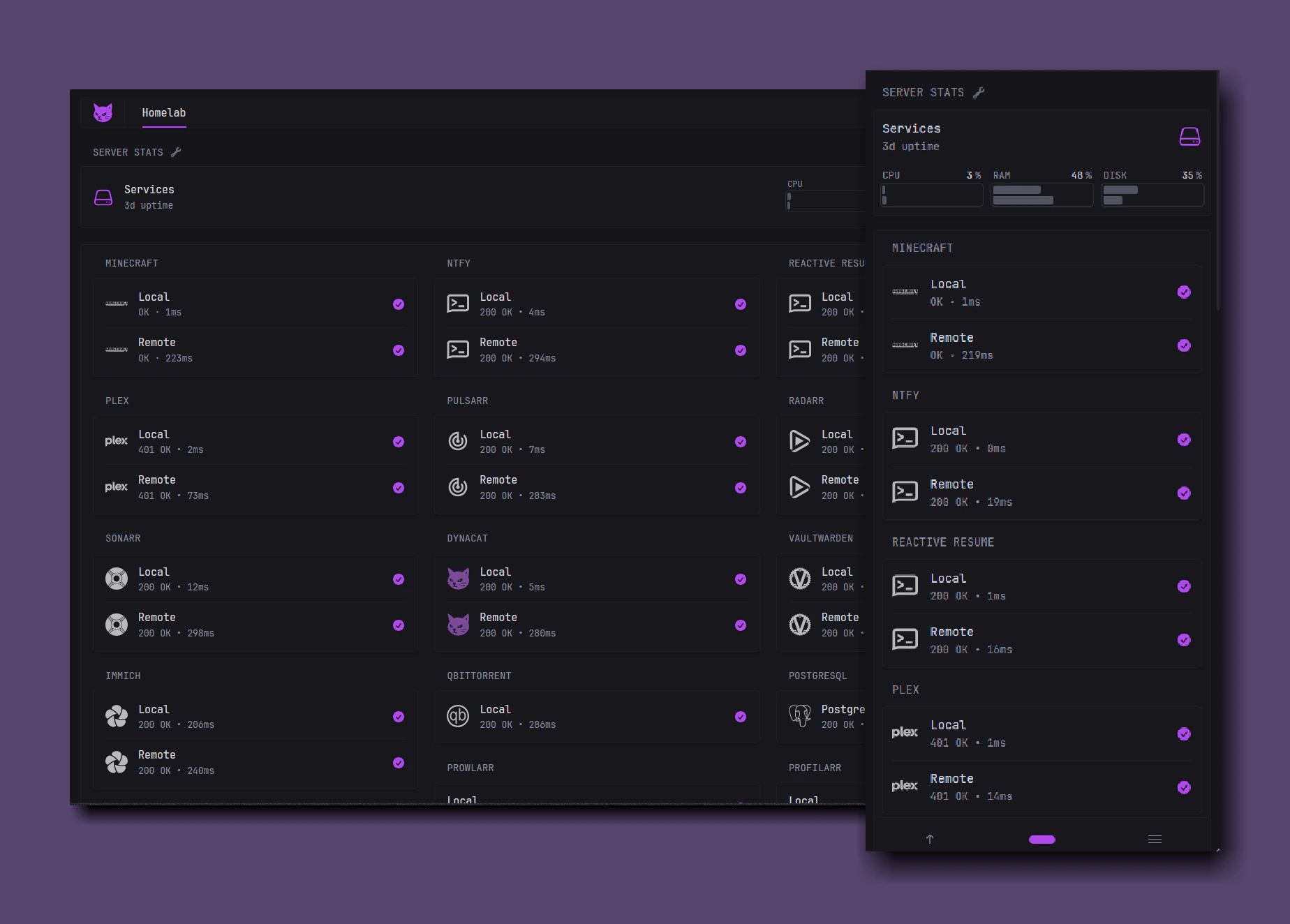Open Minecraft Local service in desktop view
This screenshot has width=1290, height=924.
255,304
